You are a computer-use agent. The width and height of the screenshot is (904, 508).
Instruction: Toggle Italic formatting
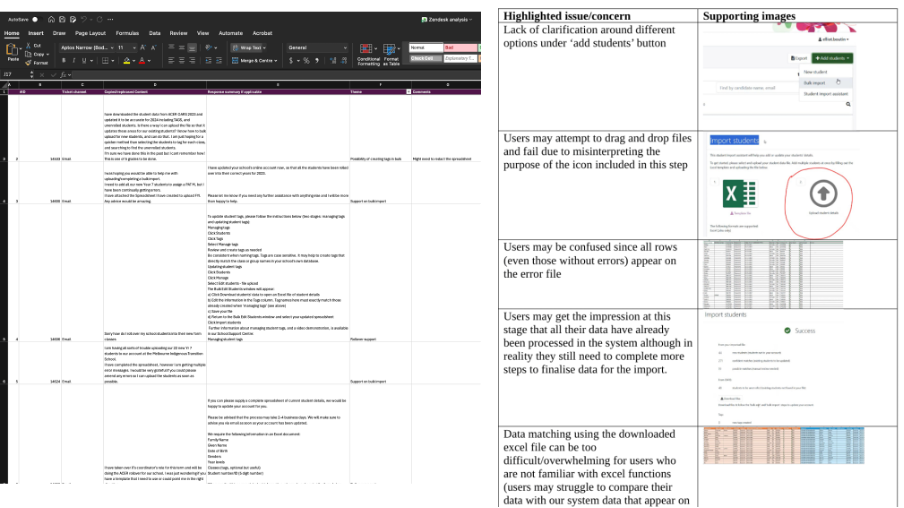point(74,61)
